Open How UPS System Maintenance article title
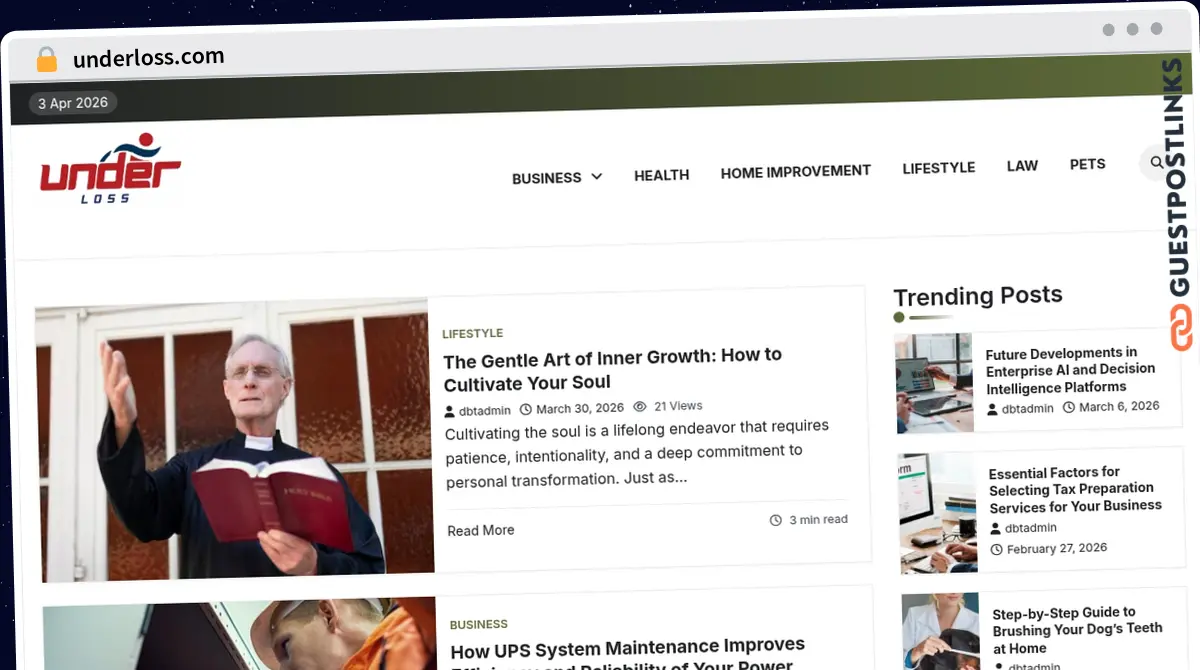1200x670 pixels. click(x=627, y=655)
